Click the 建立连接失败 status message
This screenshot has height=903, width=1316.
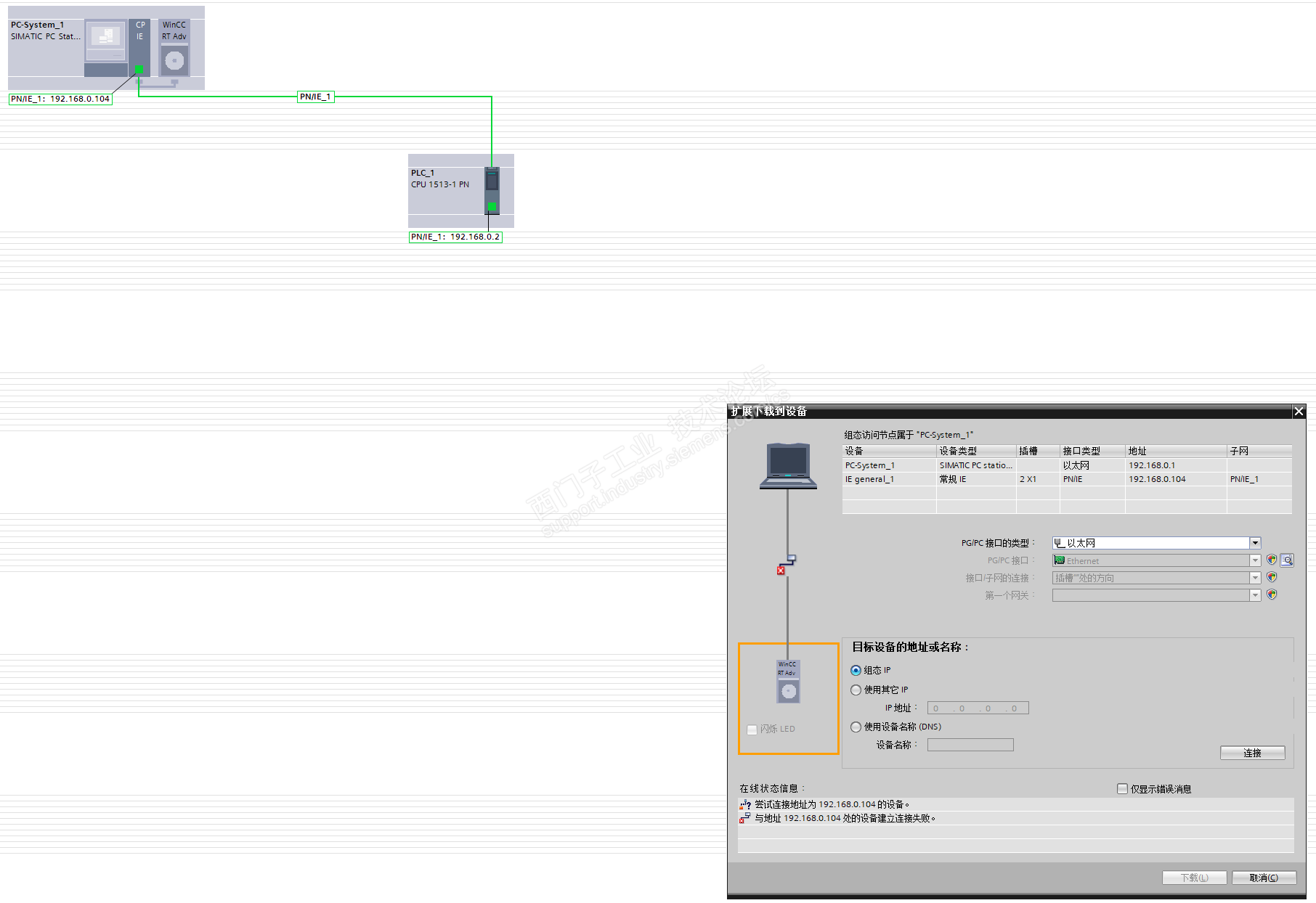coord(845,818)
